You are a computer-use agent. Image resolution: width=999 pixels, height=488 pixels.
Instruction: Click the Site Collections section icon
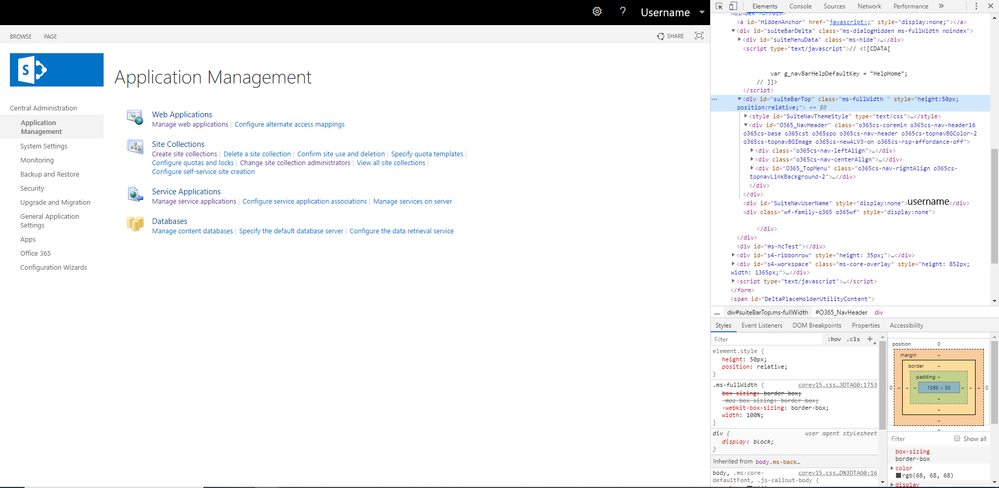(x=134, y=147)
